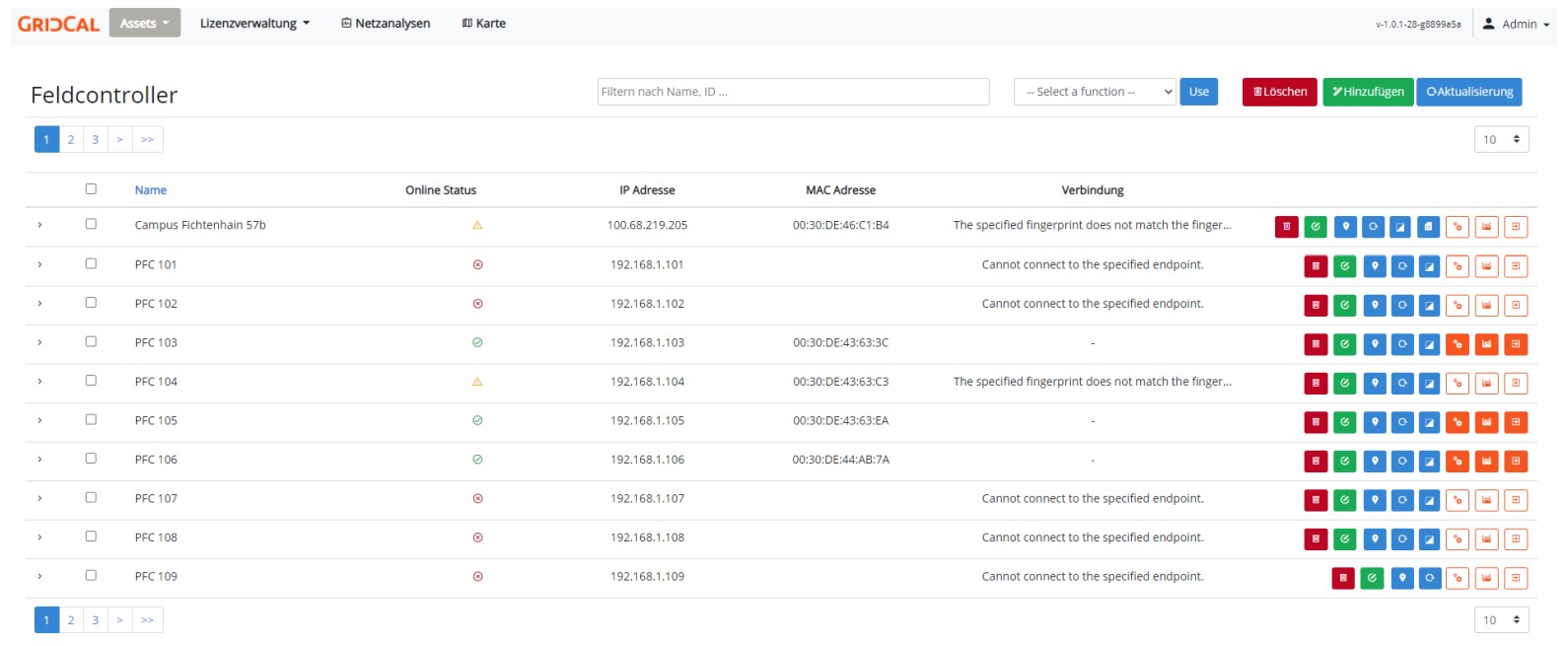
Task: Click the filter by name or ID field
Action: tap(793, 92)
